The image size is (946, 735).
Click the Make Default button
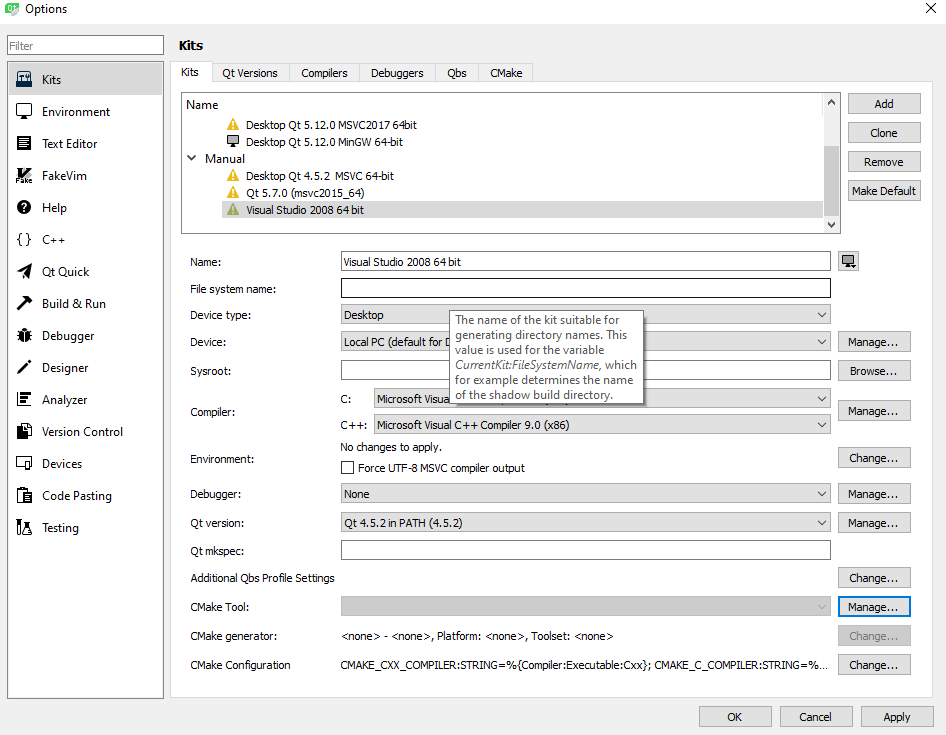pyautogui.click(x=884, y=191)
